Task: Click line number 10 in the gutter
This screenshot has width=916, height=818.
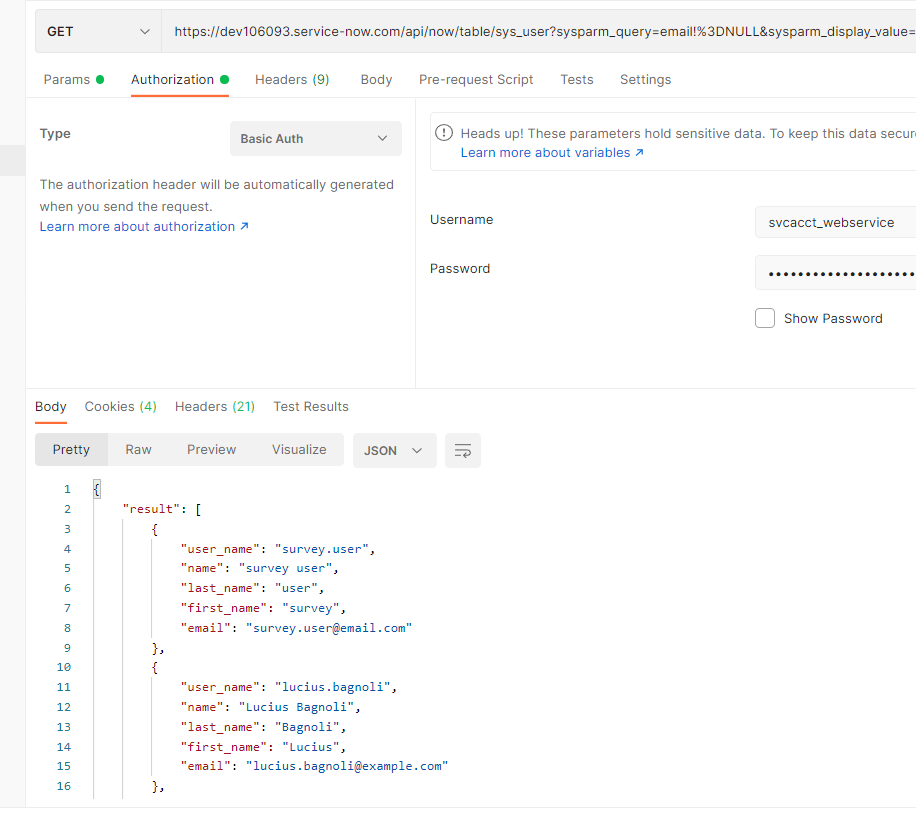Action: pyautogui.click(x=64, y=667)
